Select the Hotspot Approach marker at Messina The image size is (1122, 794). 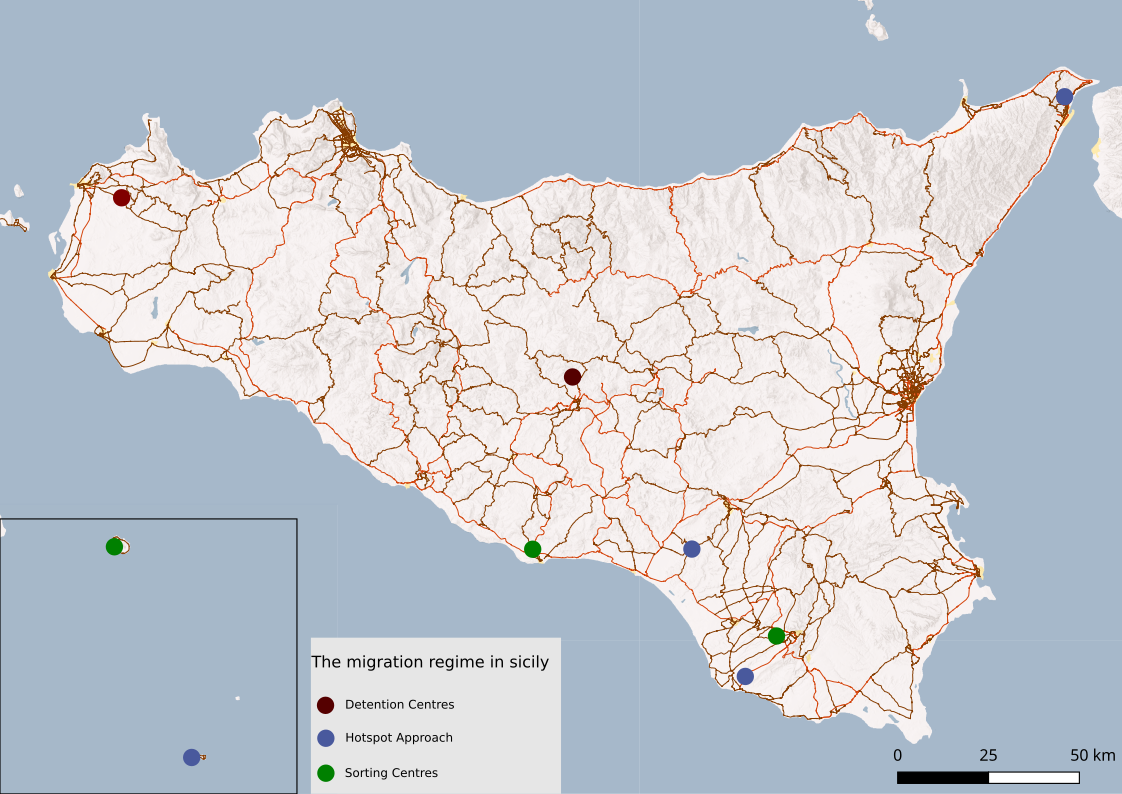1064,96
